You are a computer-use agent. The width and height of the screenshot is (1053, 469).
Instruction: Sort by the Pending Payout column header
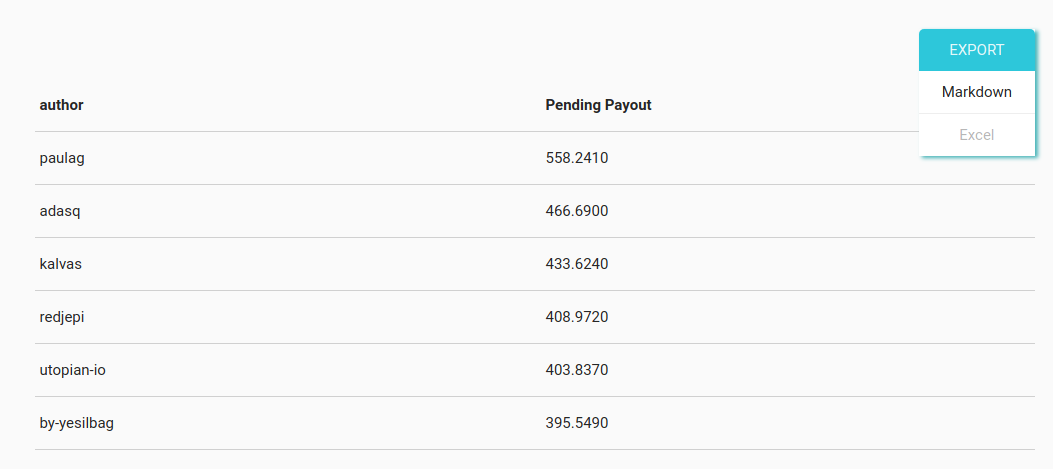click(598, 105)
